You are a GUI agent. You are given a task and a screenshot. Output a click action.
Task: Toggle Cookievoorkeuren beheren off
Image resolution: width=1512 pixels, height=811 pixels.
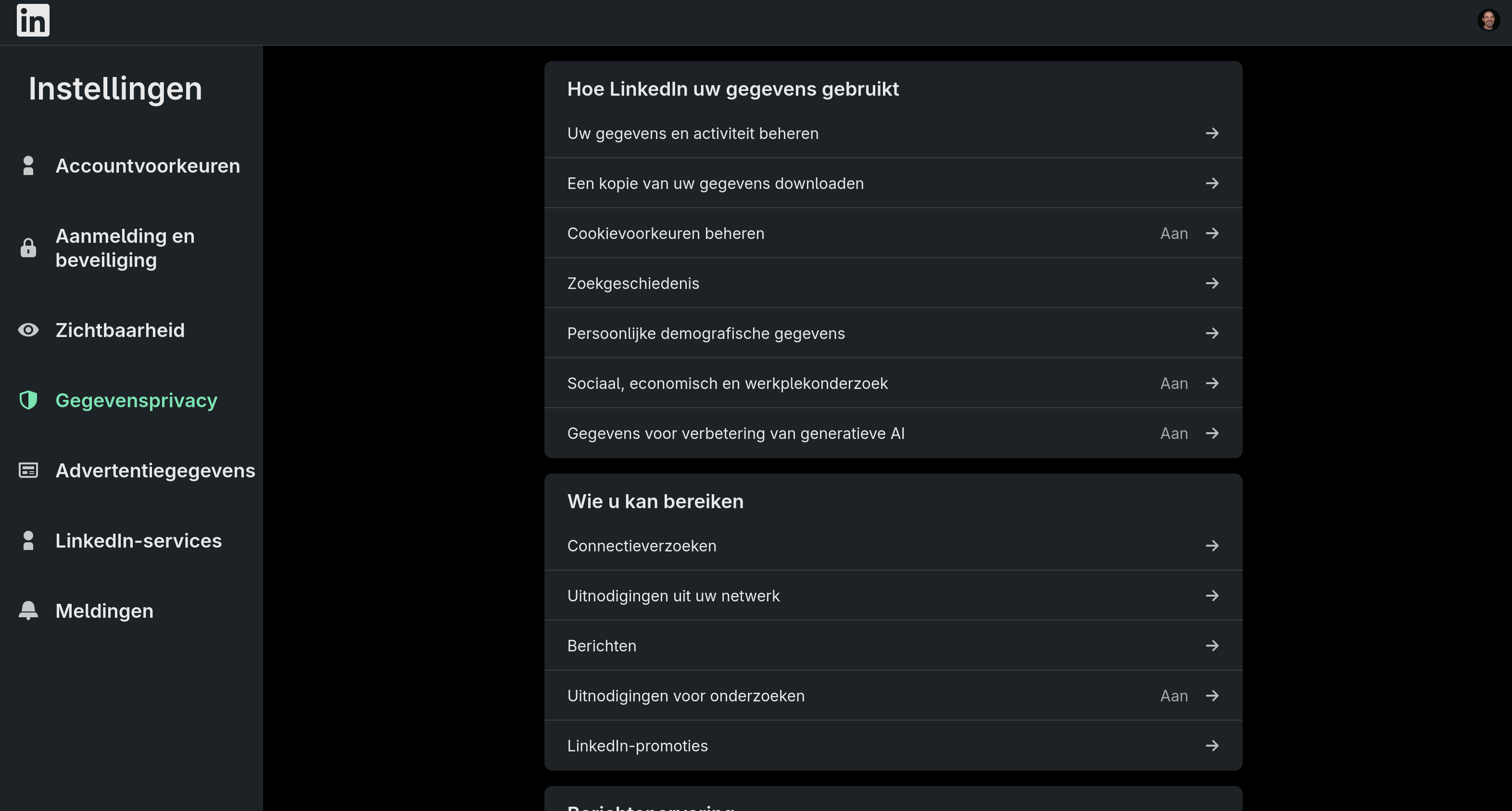1174,233
